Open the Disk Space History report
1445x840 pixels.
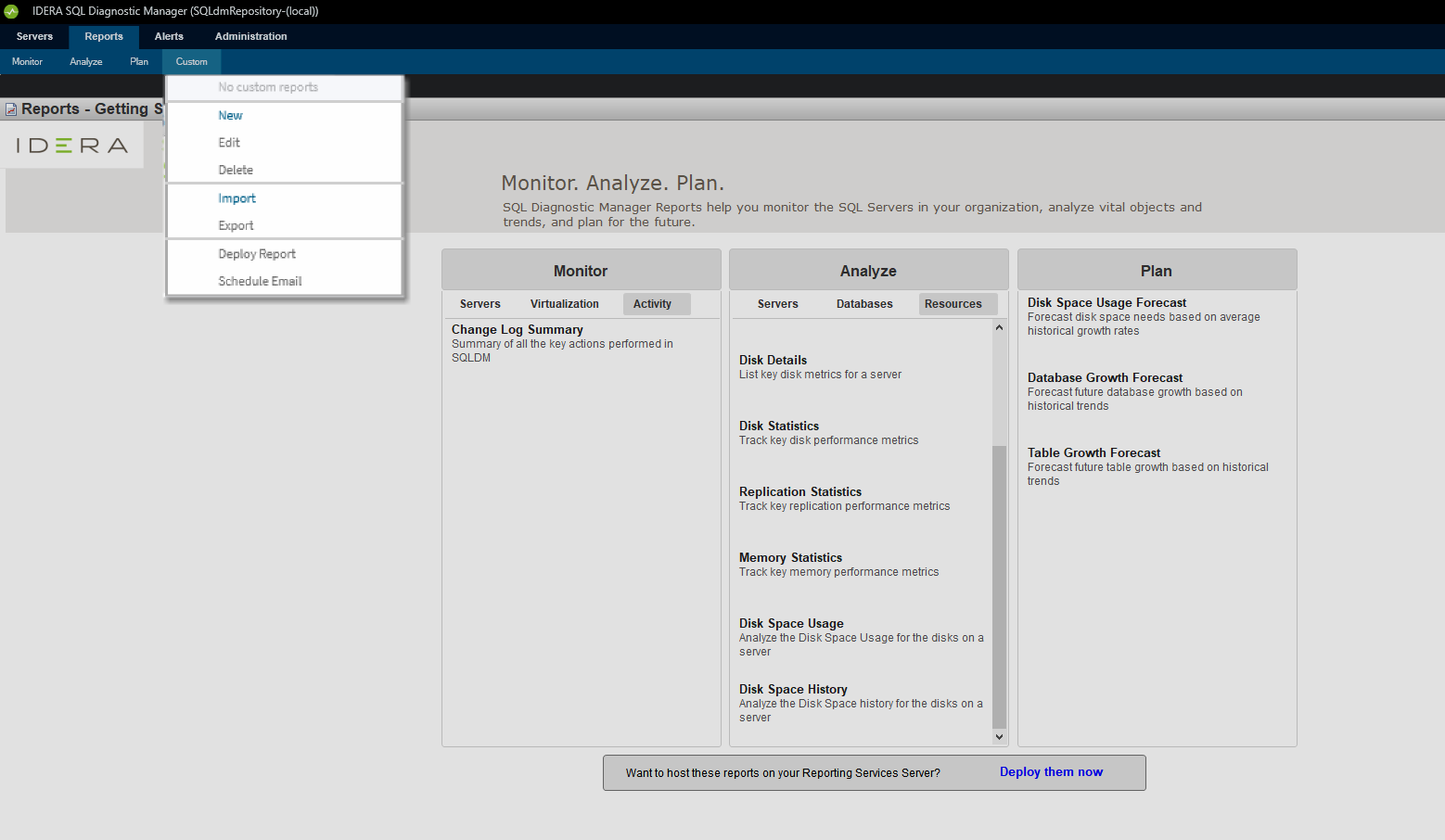pyautogui.click(x=793, y=689)
